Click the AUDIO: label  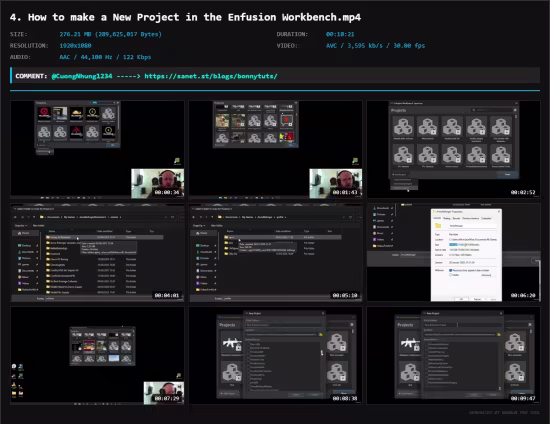tap(20, 57)
